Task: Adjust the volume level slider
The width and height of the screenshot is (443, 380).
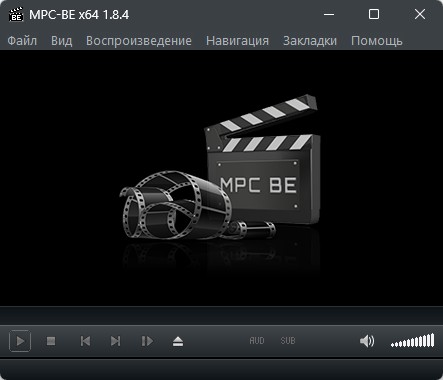Action: [413, 341]
